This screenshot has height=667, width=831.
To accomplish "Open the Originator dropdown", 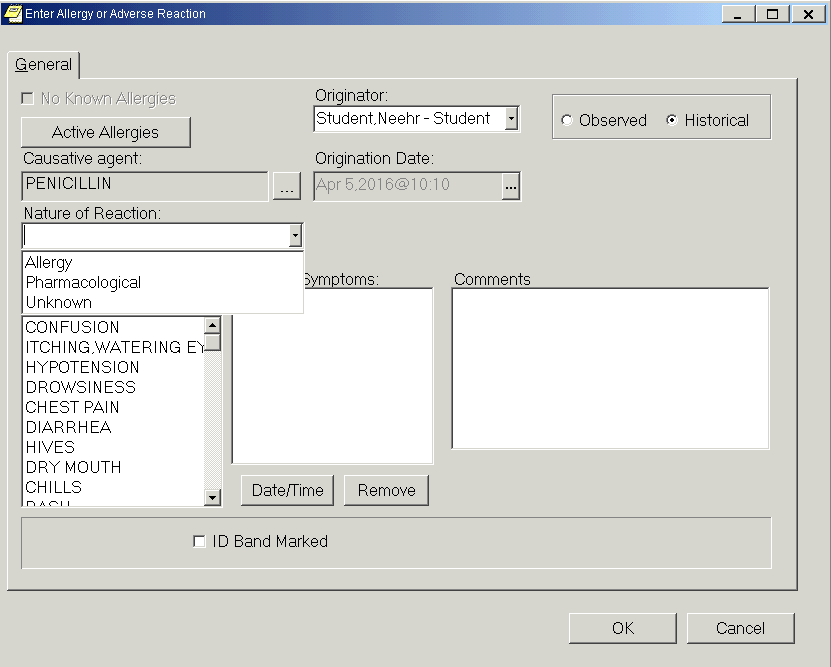I will tap(513, 118).
